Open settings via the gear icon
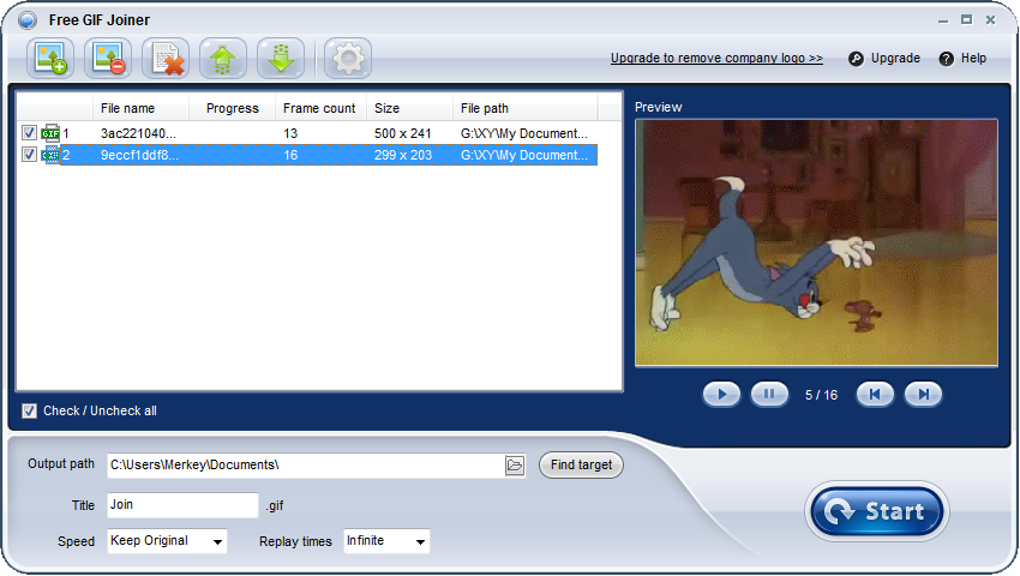The image size is (1020, 576). point(348,59)
